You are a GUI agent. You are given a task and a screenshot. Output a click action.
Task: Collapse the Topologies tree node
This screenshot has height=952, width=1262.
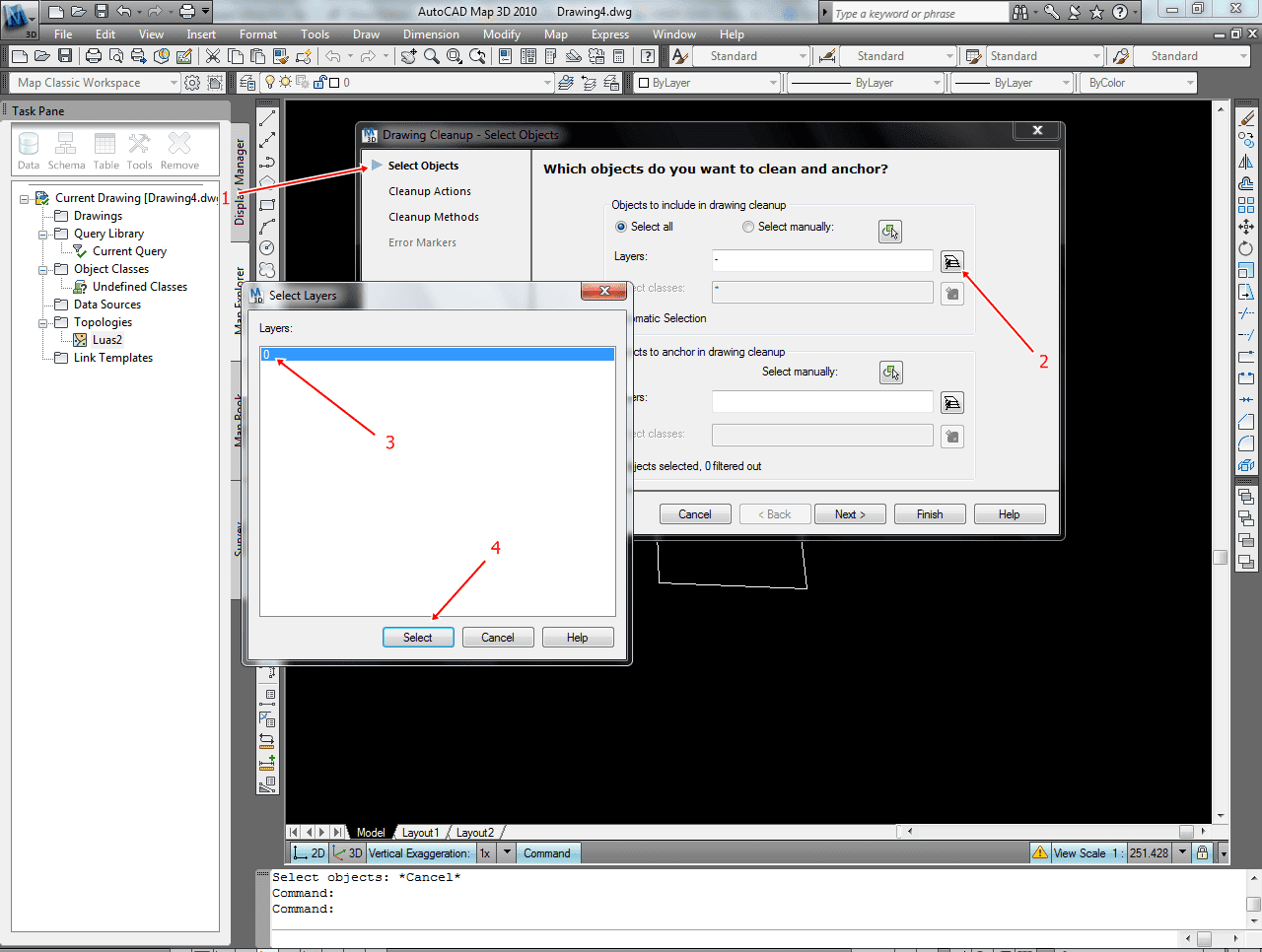43,322
